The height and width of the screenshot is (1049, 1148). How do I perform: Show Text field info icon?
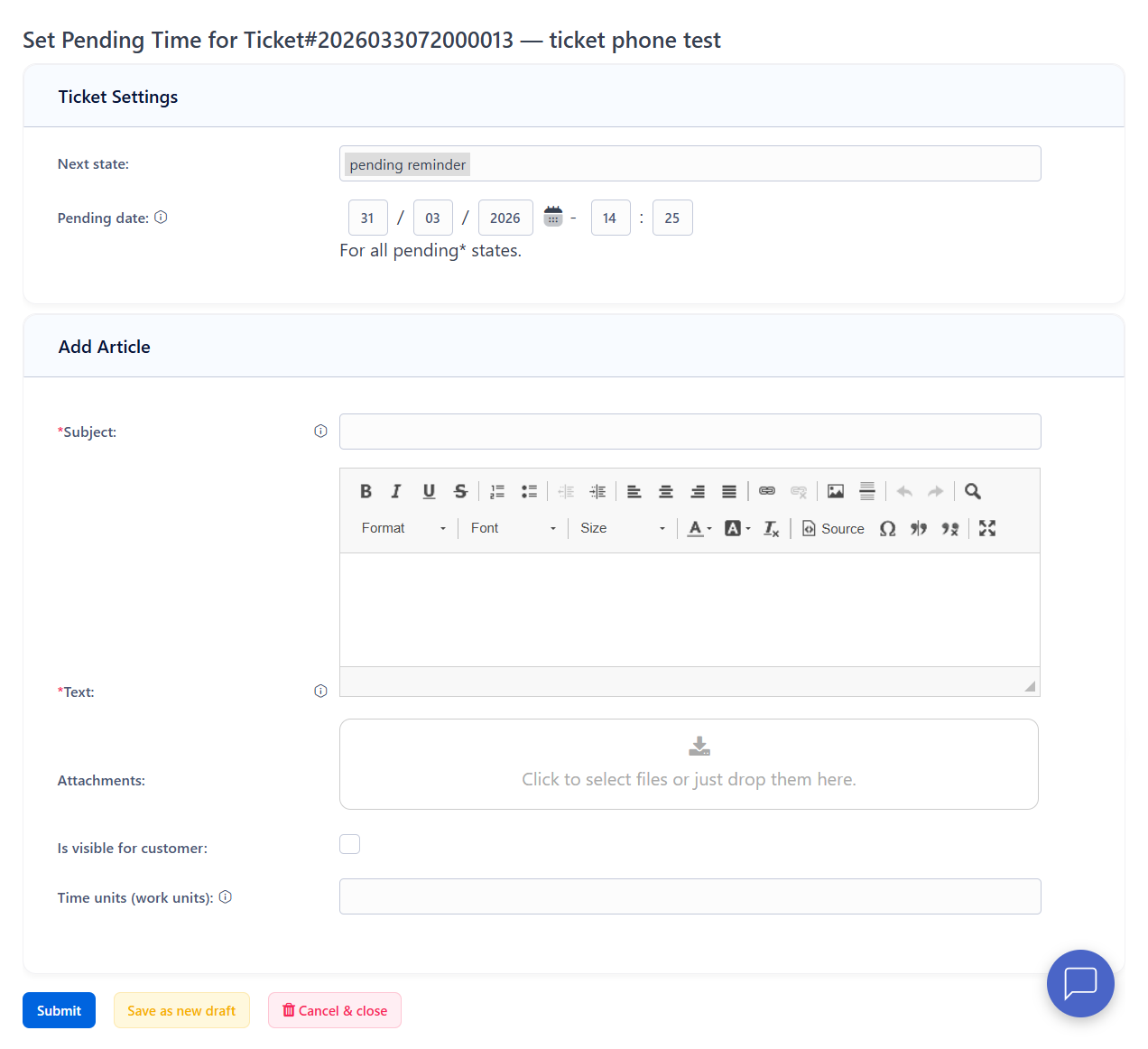coord(320,691)
